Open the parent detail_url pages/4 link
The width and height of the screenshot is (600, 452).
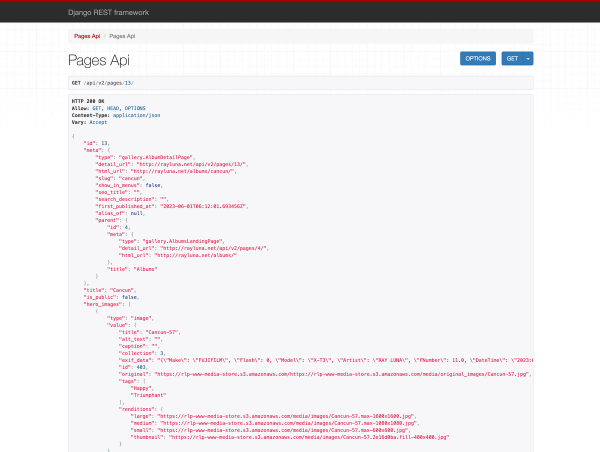(x=214, y=248)
